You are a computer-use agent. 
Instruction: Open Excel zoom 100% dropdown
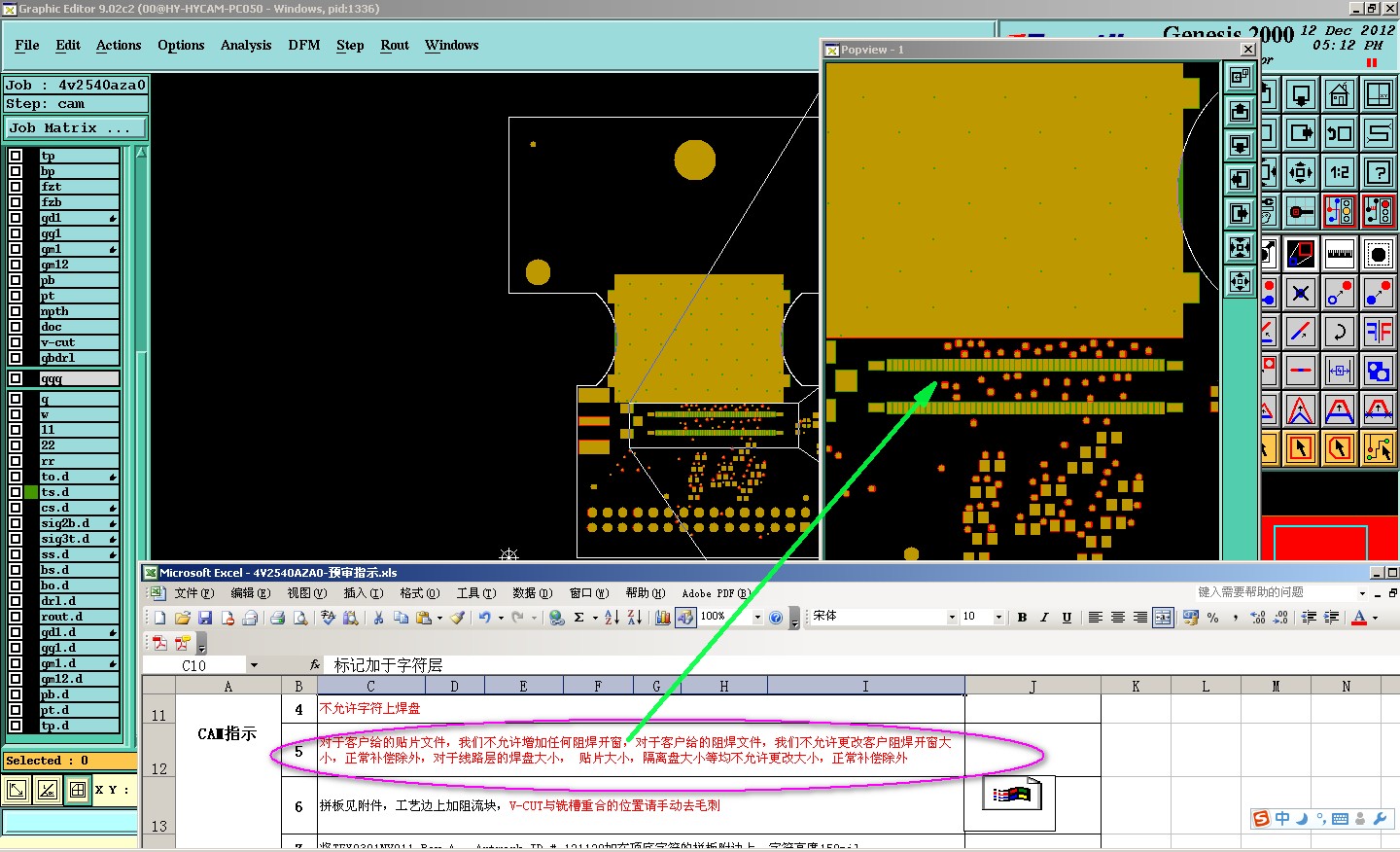756,618
